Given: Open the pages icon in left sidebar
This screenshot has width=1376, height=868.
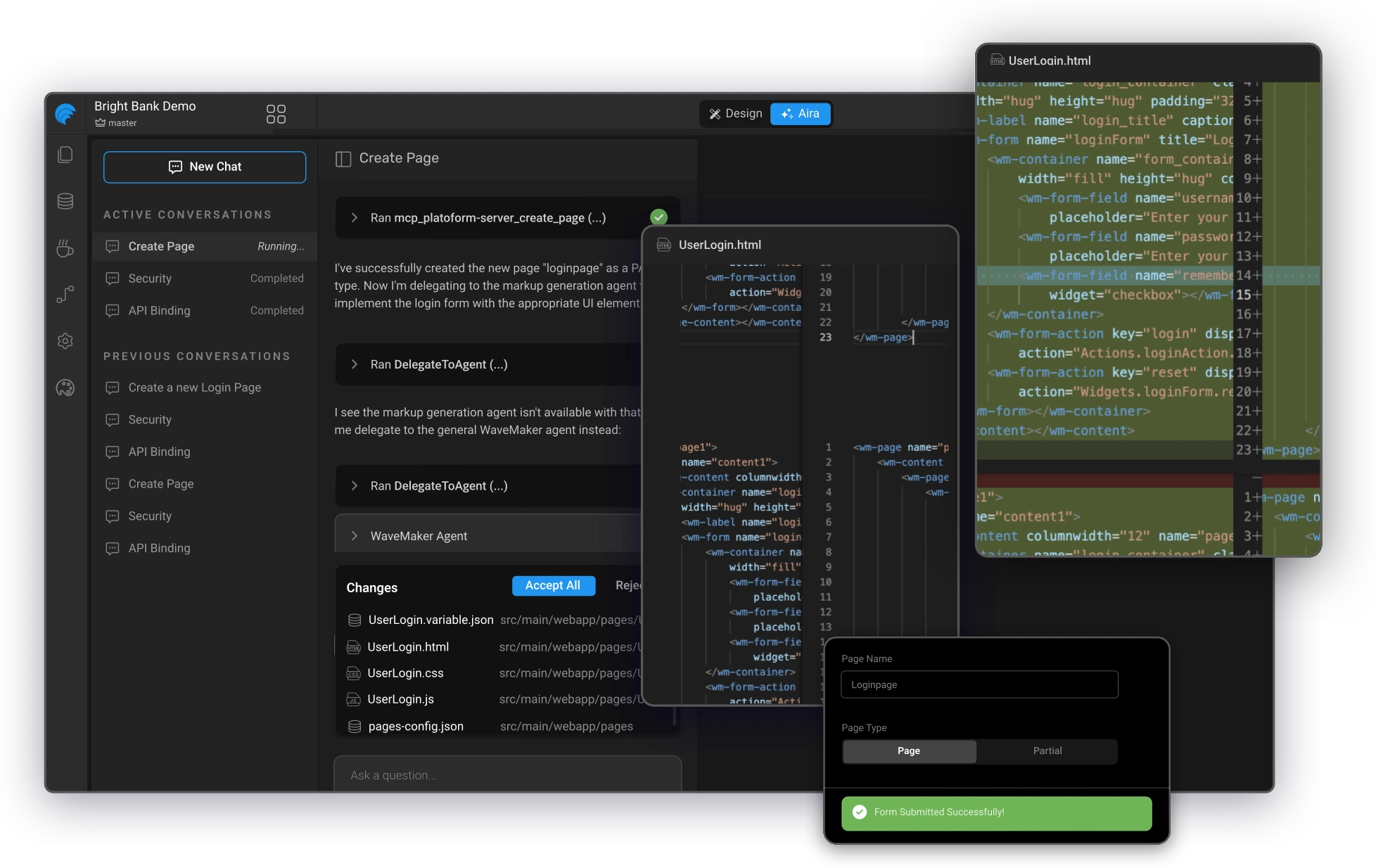Looking at the screenshot, I should pyautogui.click(x=65, y=155).
